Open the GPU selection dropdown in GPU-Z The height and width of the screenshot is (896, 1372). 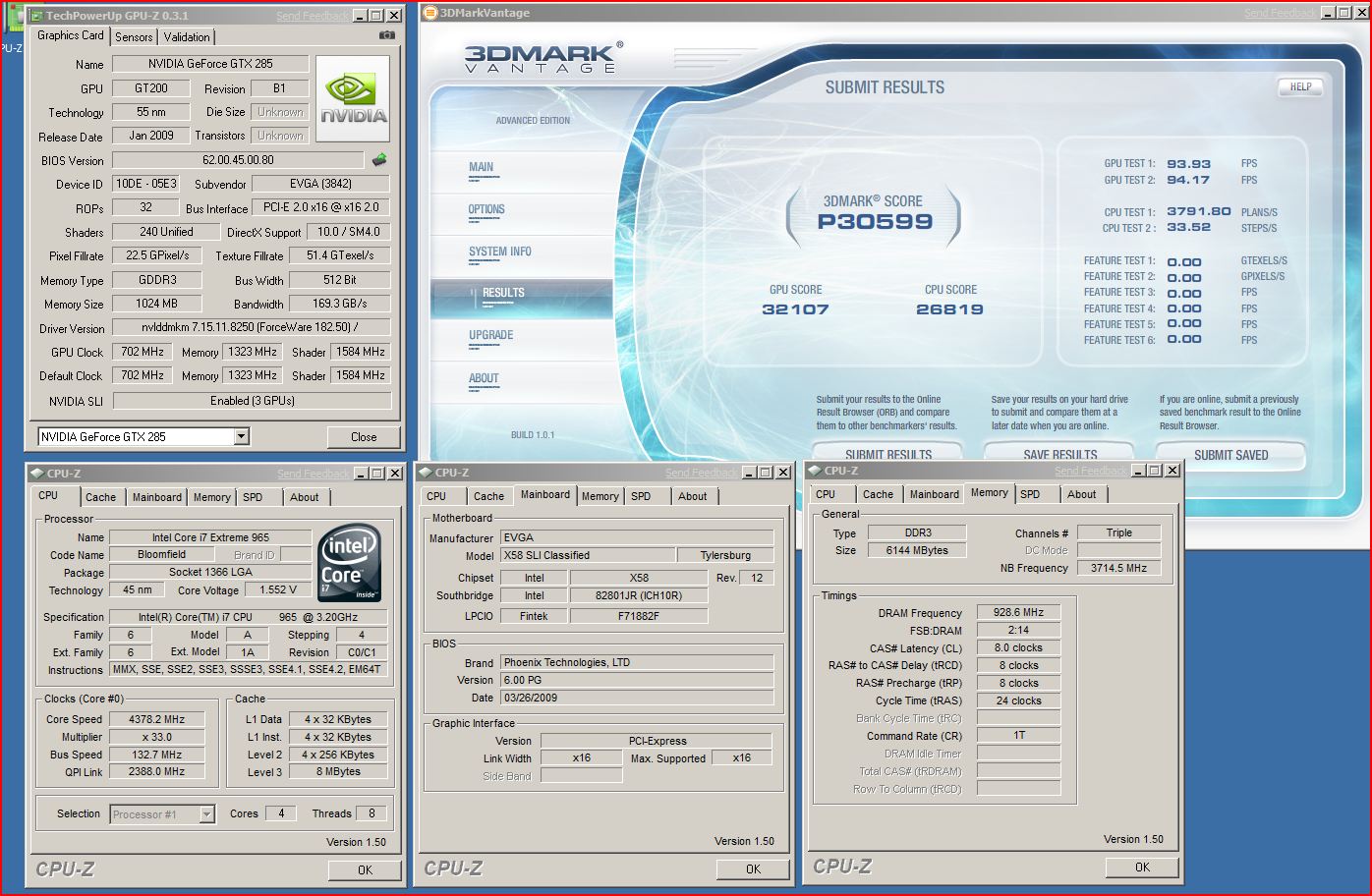pos(241,437)
